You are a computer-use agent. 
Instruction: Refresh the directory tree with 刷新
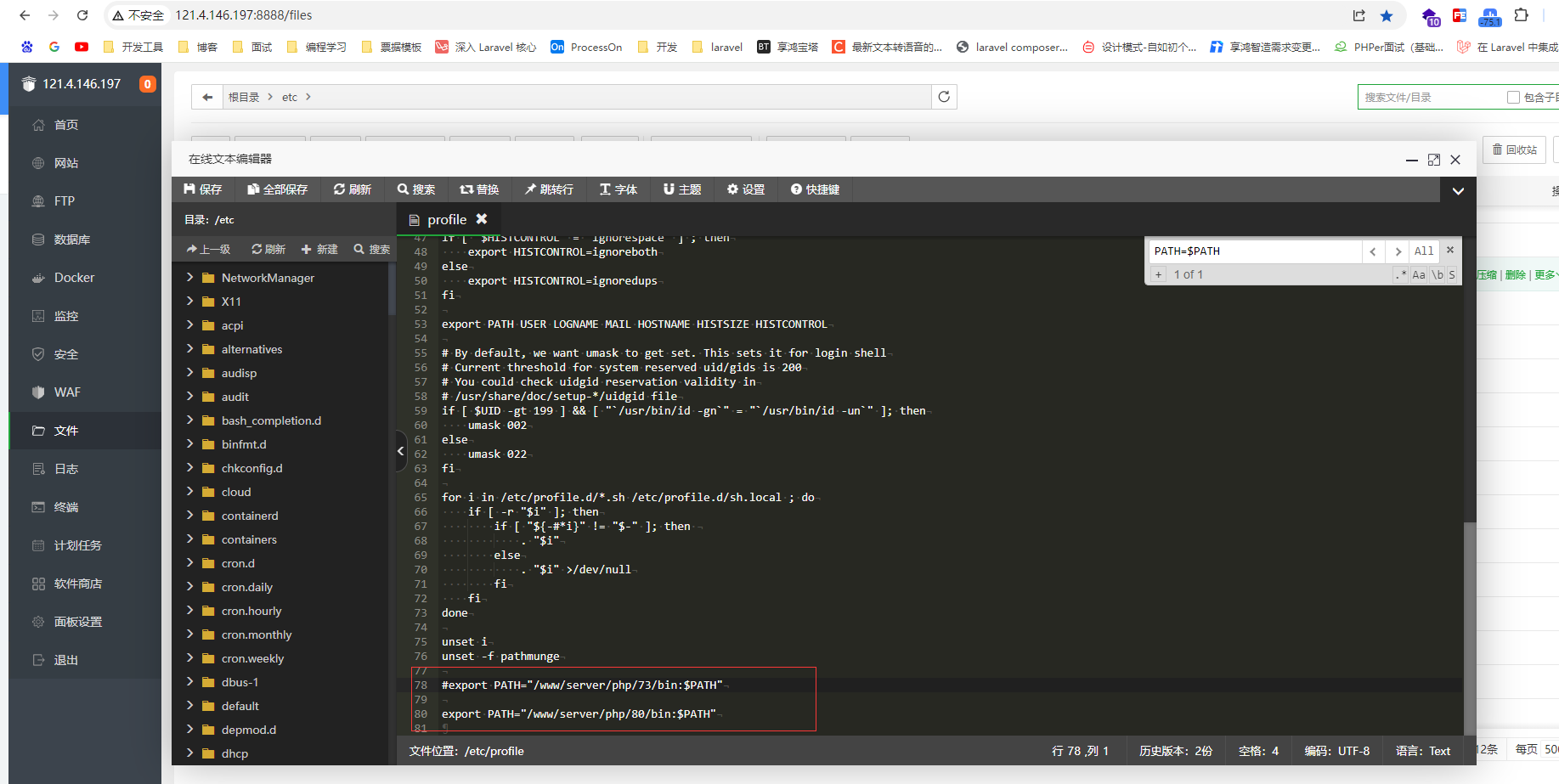pos(268,249)
